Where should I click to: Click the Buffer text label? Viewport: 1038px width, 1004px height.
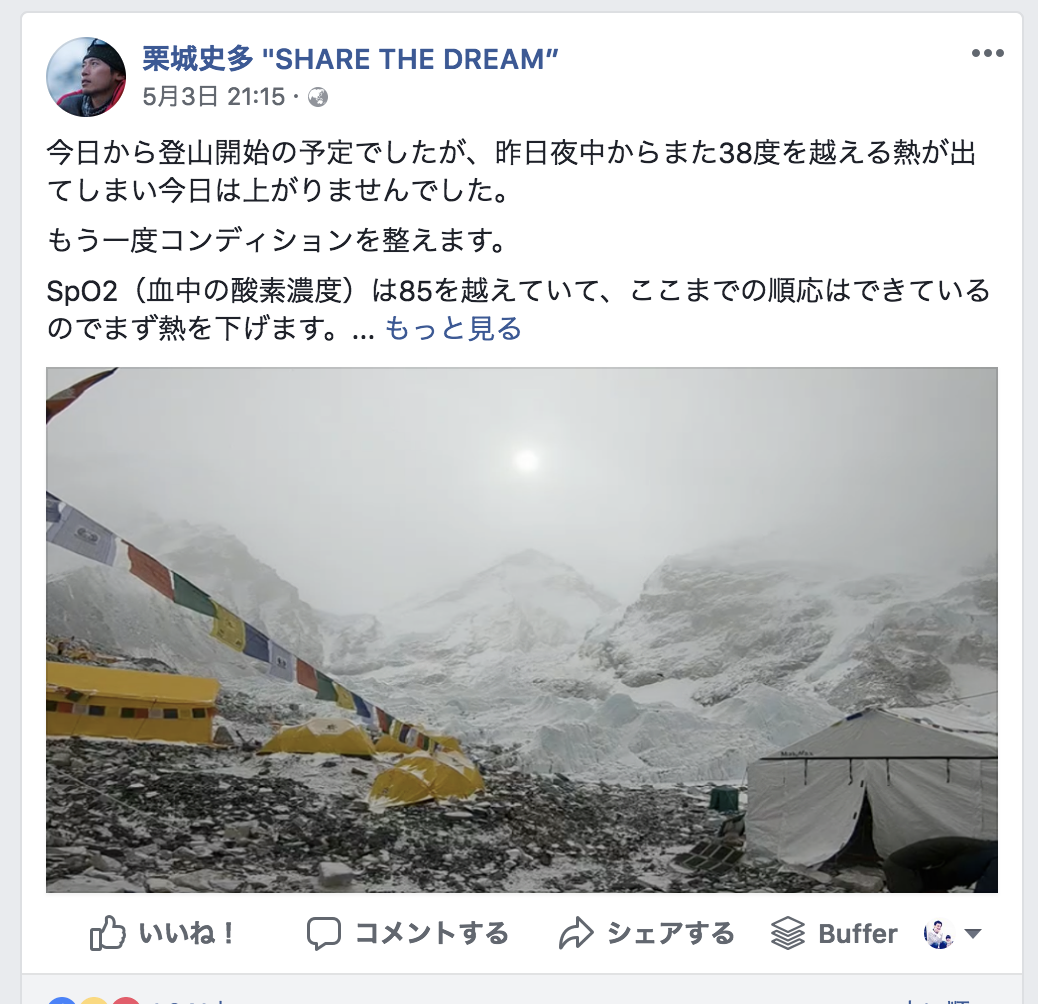(x=858, y=934)
